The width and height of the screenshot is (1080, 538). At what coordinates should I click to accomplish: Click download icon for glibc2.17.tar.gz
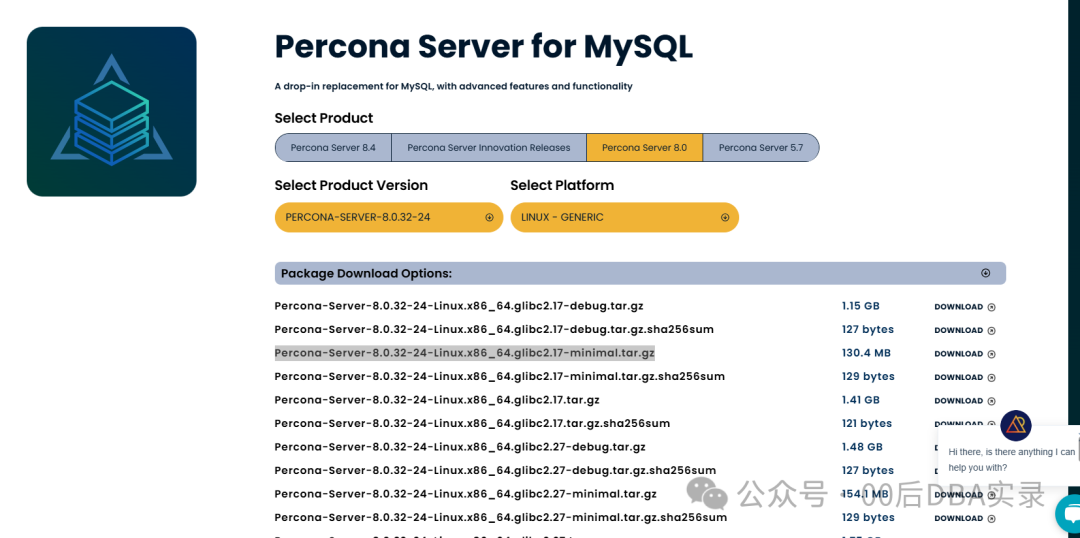coord(991,401)
